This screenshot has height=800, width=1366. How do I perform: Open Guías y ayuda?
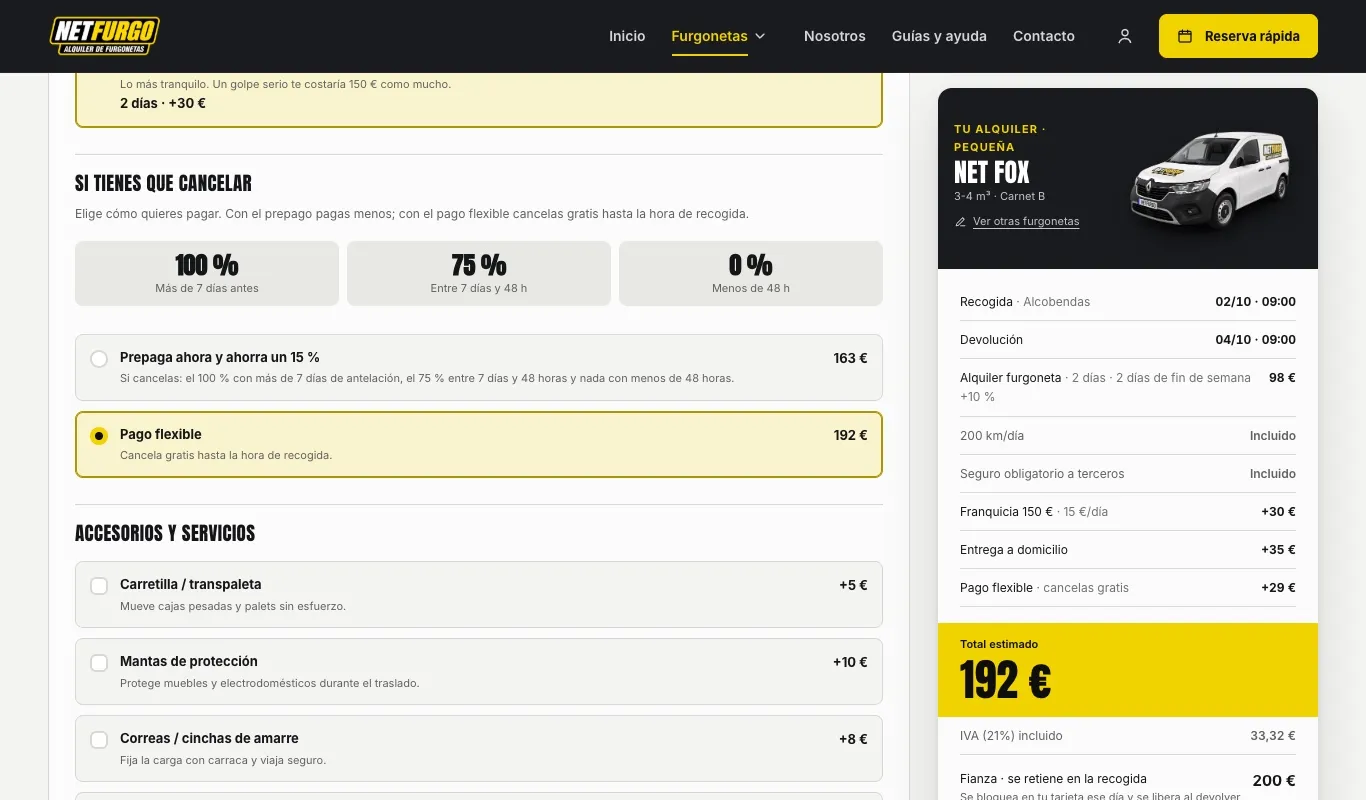939,36
